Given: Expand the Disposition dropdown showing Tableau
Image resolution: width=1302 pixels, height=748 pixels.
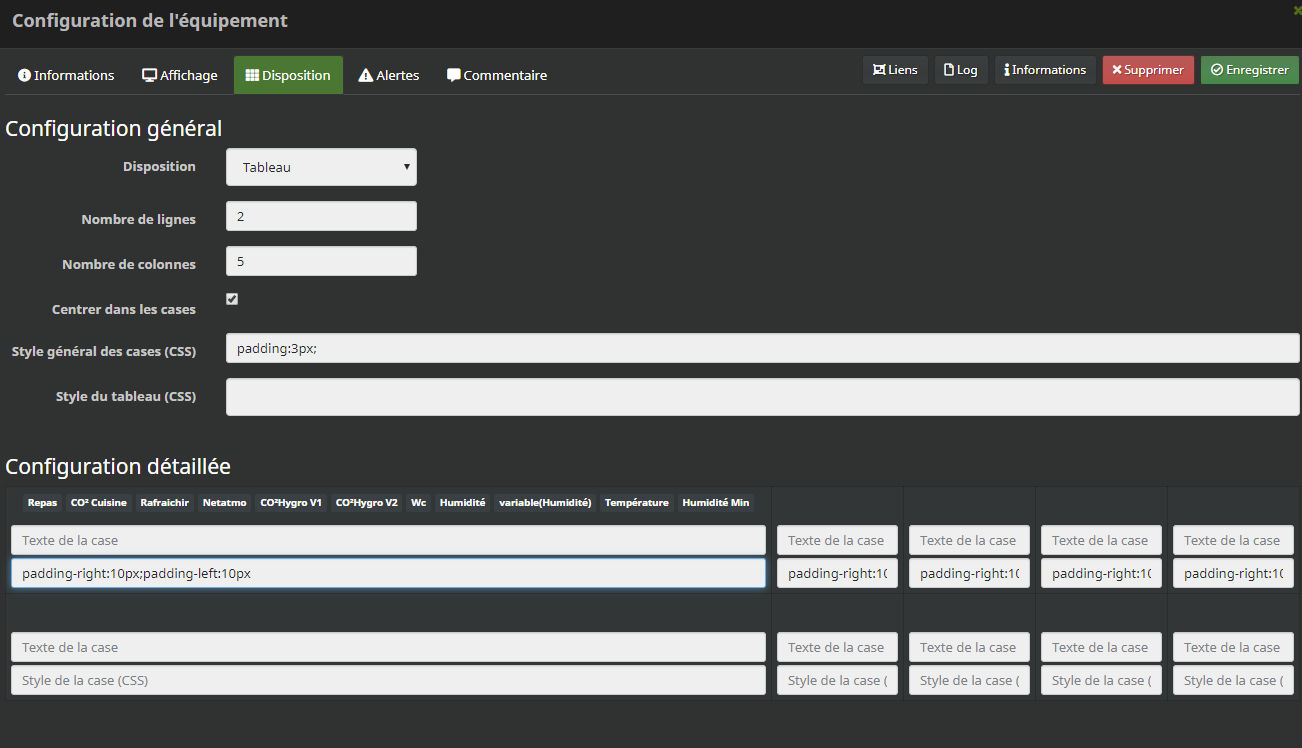Looking at the screenshot, I should [x=321, y=167].
